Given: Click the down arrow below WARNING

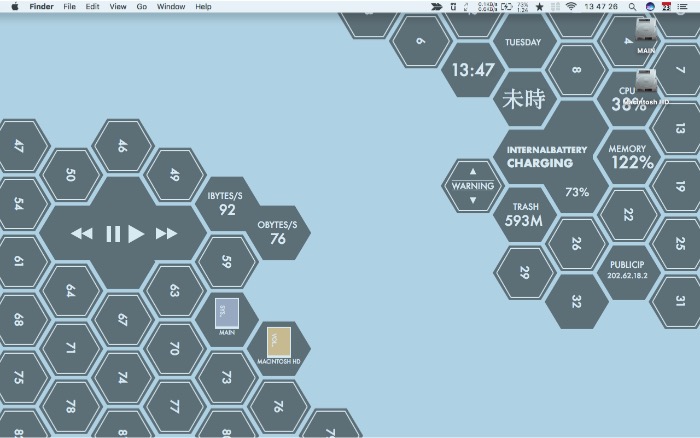Looking at the screenshot, I should coord(473,200).
